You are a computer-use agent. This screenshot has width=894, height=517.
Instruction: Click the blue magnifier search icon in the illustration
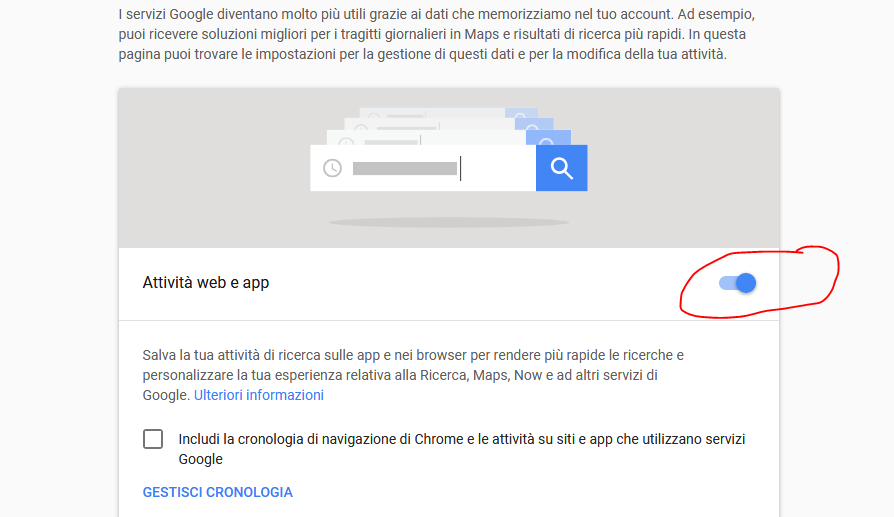click(562, 168)
